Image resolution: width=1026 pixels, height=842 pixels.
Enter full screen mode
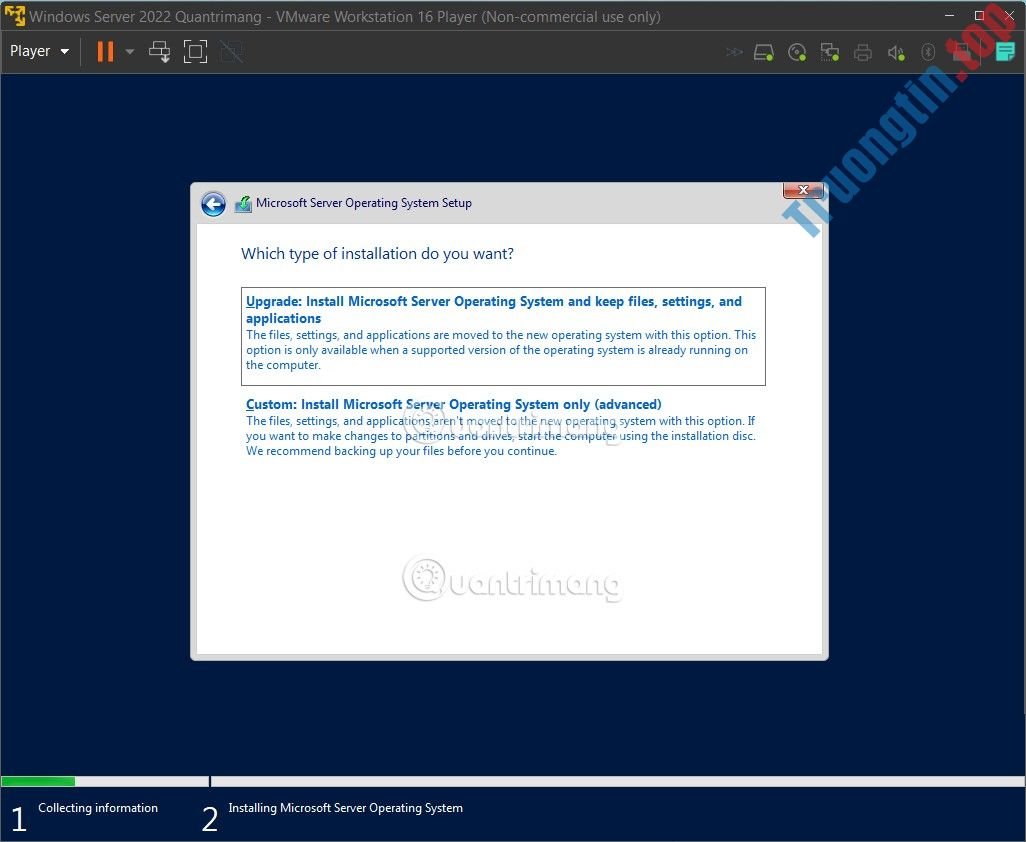pyautogui.click(x=195, y=51)
